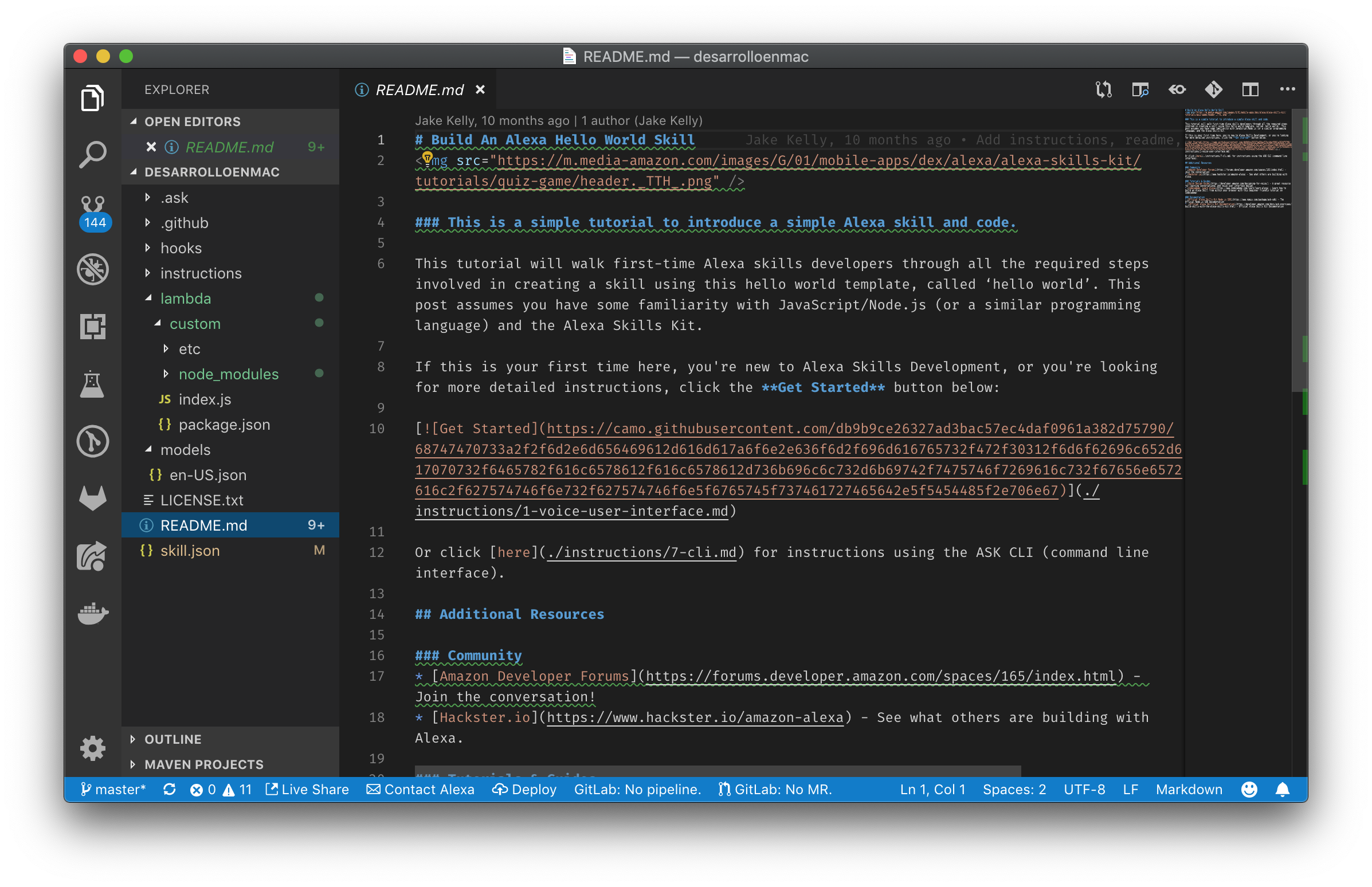Open the GitLab fox icon view
1372x887 pixels.
(92, 499)
